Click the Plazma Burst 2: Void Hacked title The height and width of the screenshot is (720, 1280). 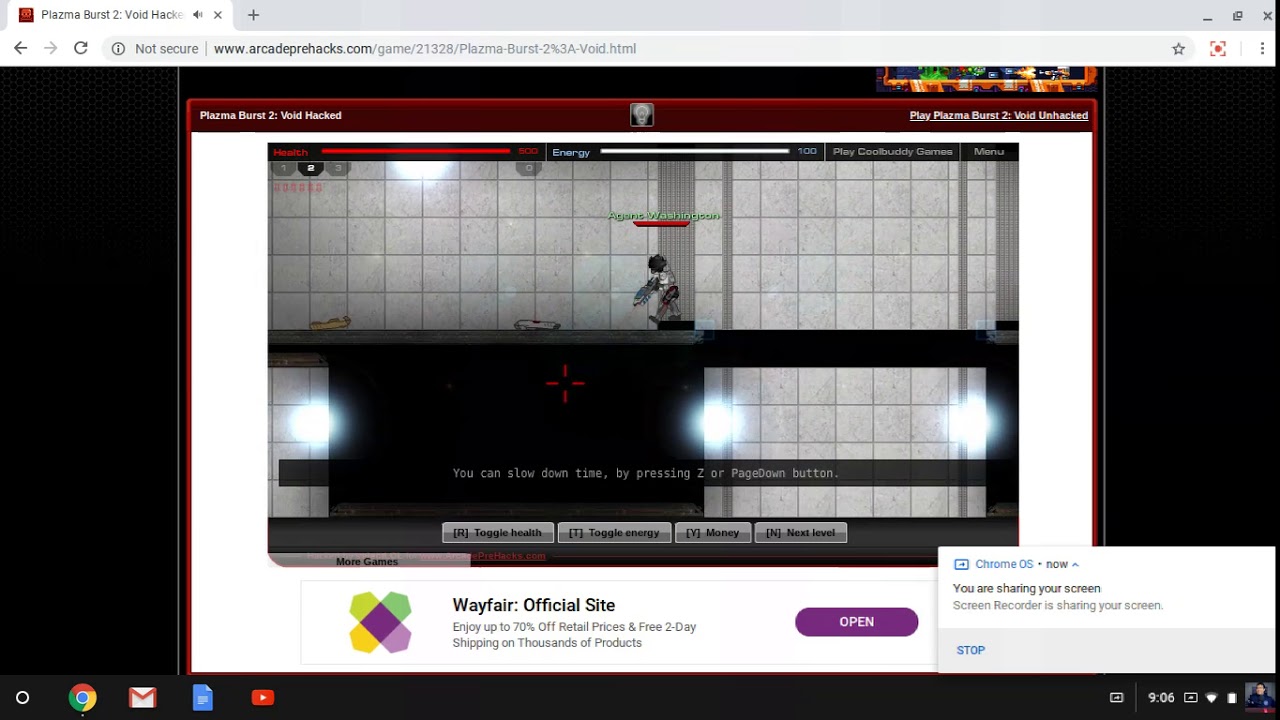pyautogui.click(x=270, y=115)
